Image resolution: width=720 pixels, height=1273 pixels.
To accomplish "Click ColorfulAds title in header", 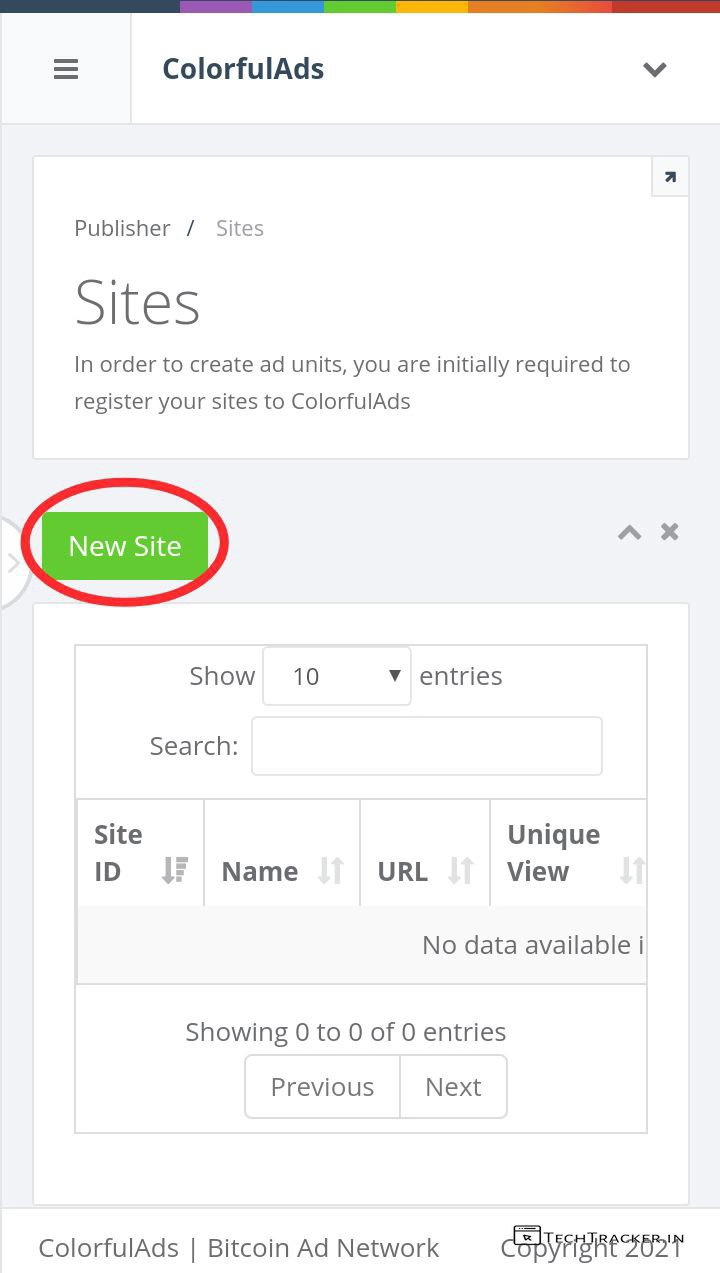I will pyautogui.click(x=243, y=69).
